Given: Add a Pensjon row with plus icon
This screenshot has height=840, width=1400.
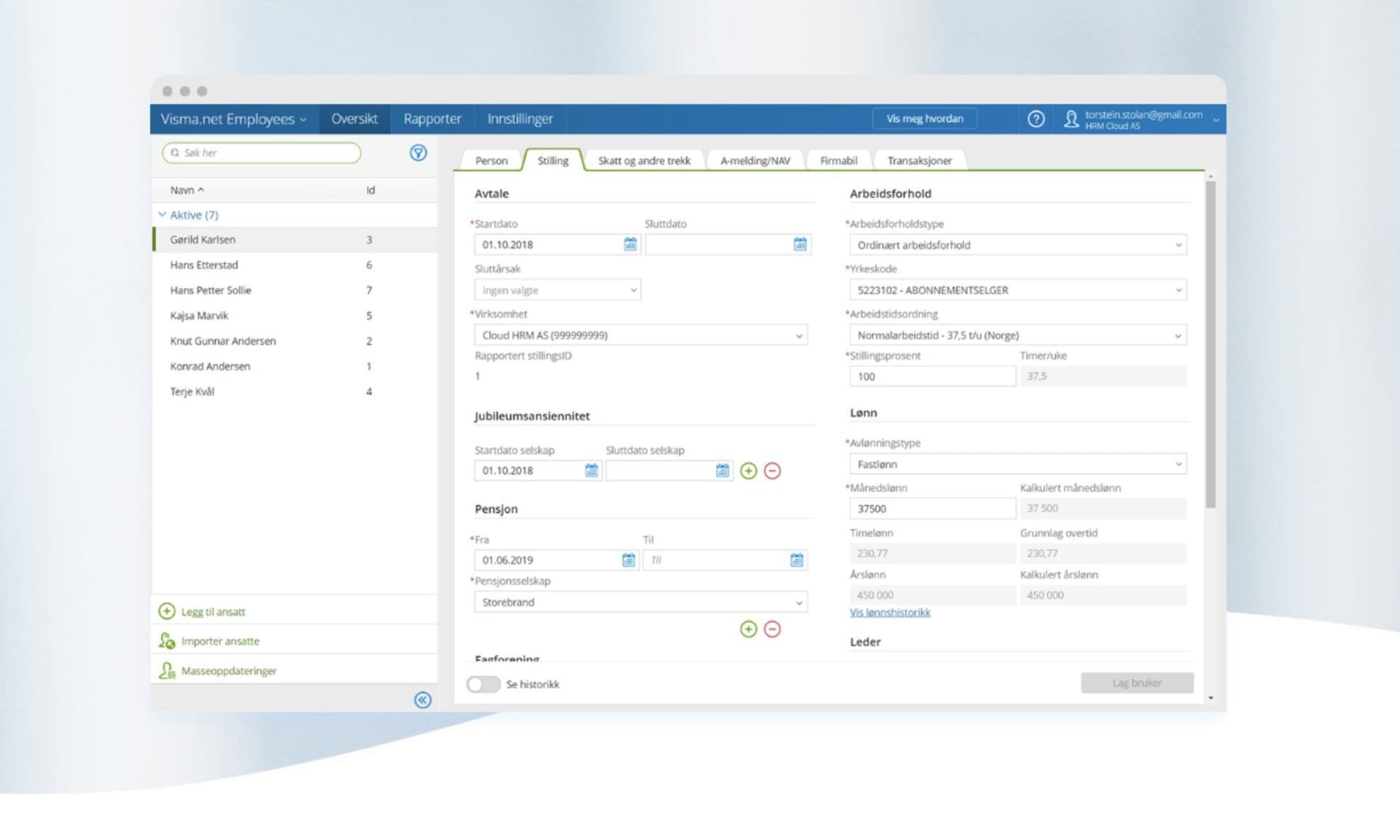Looking at the screenshot, I should pyautogui.click(x=748, y=629).
